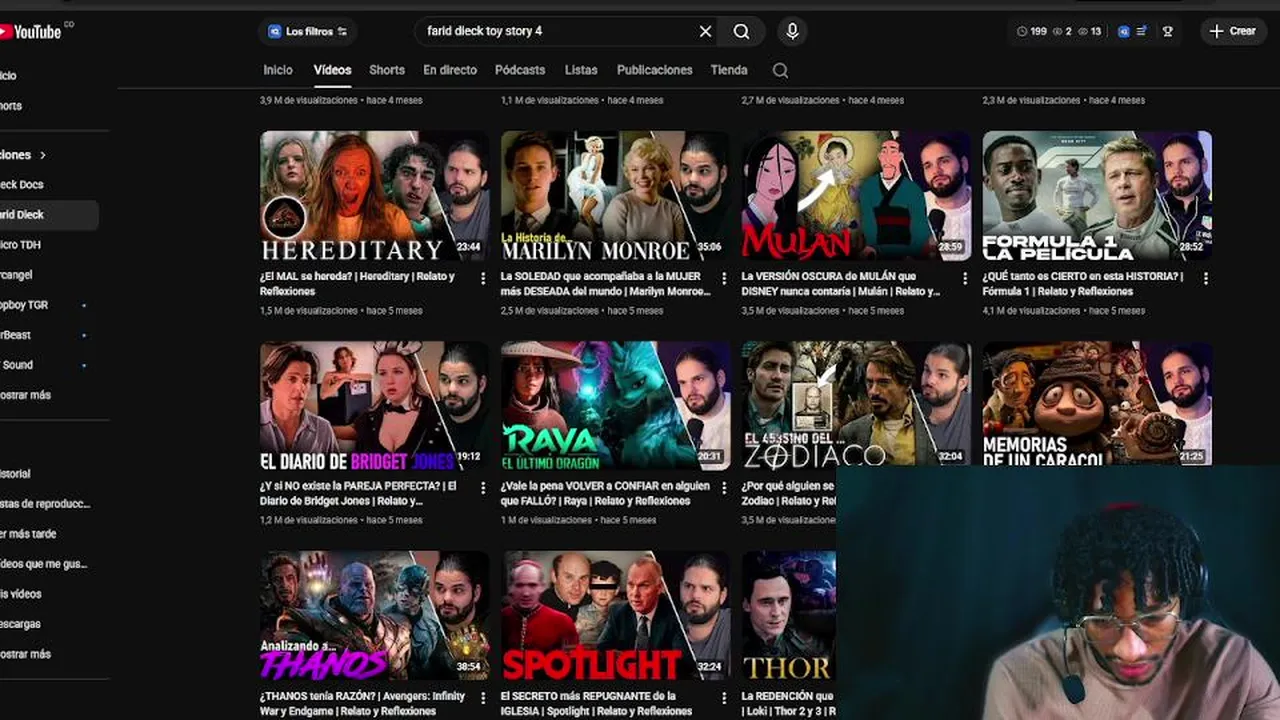
Task: Click title '¿Vale la pena VOLVER a CONFIAR'
Action: pyautogui.click(x=605, y=494)
